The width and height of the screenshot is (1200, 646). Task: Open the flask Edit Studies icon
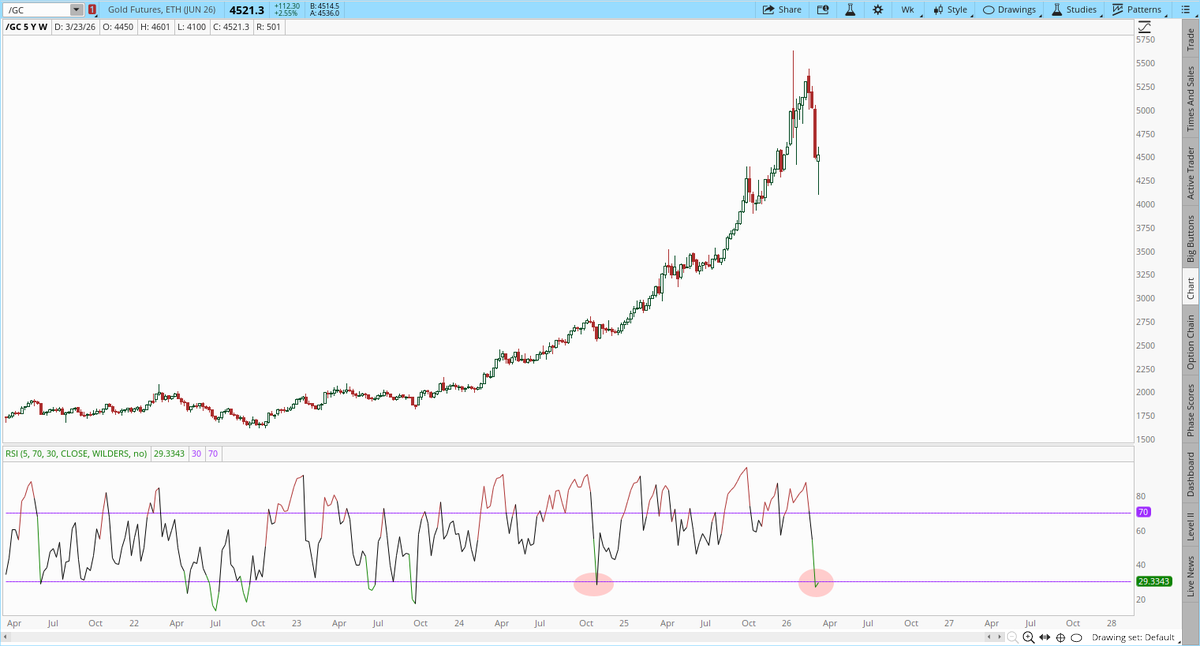[x=850, y=9]
